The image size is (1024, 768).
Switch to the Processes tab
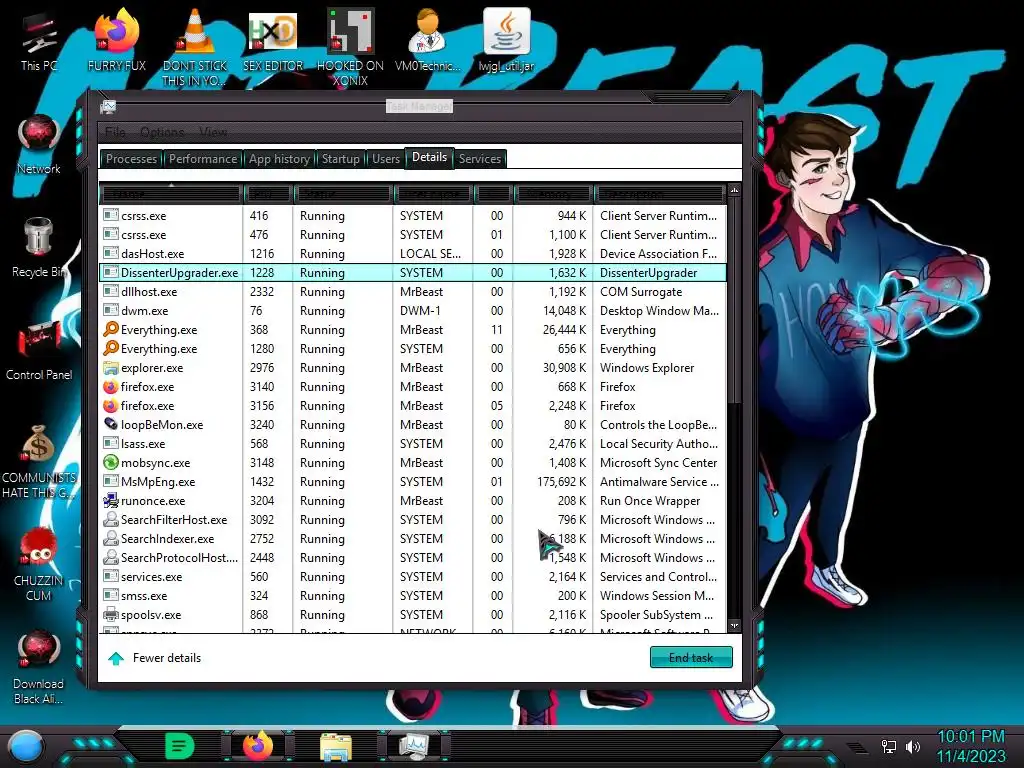click(131, 159)
